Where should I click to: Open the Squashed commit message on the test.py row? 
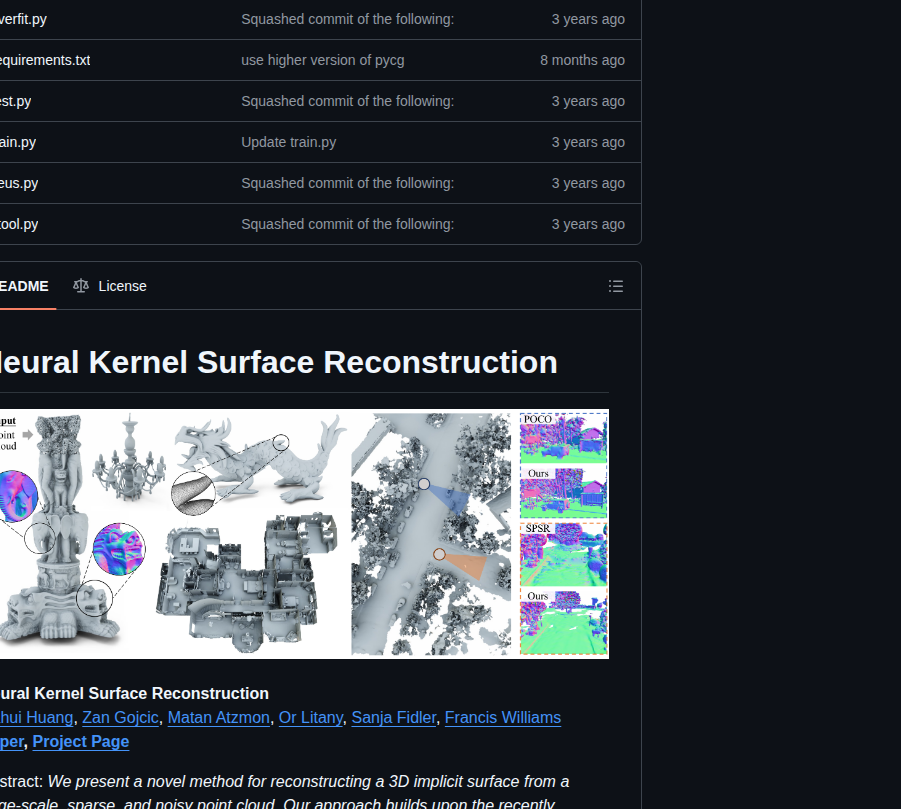click(347, 101)
